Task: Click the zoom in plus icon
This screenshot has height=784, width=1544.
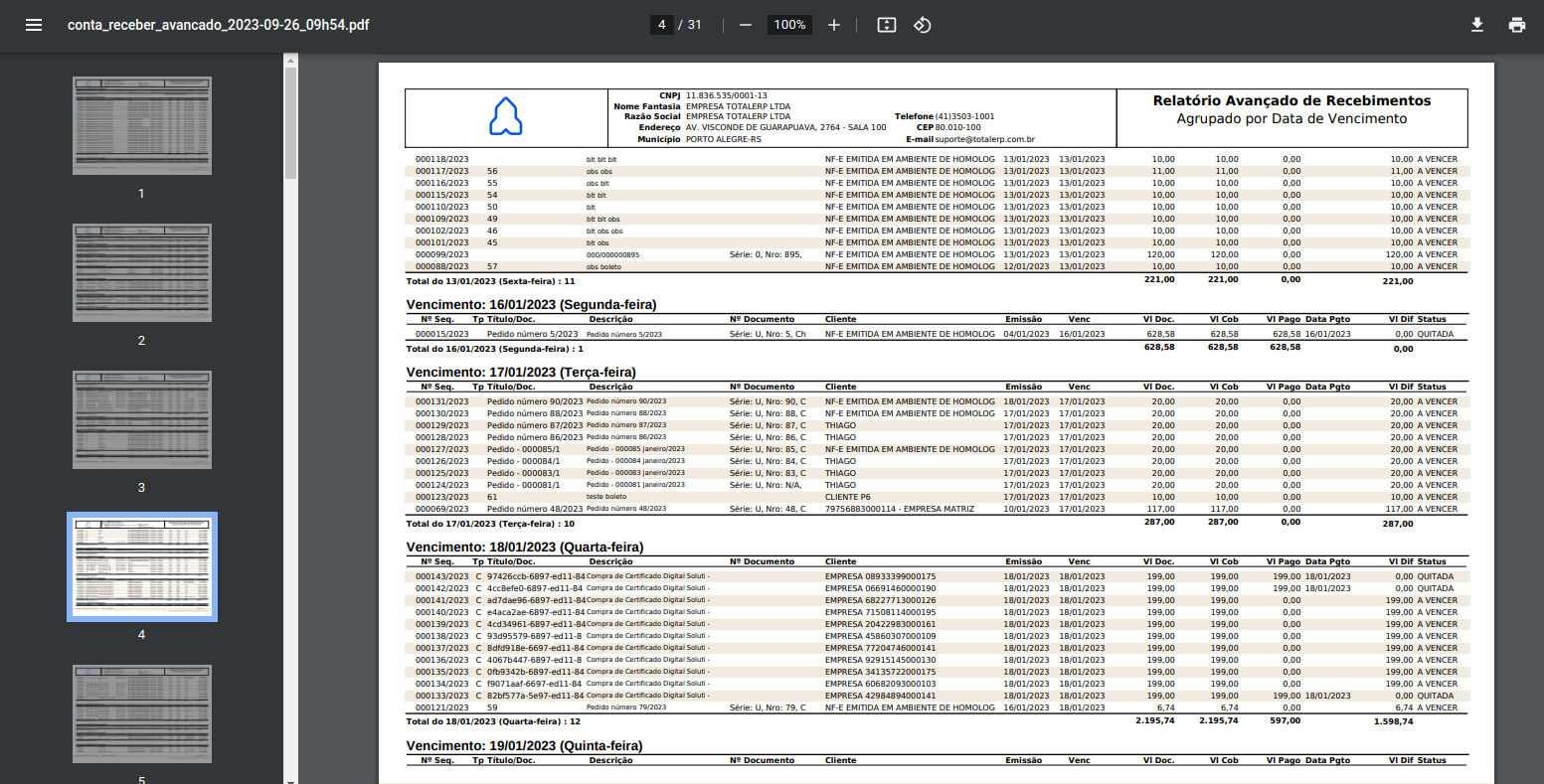Action: tap(834, 25)
